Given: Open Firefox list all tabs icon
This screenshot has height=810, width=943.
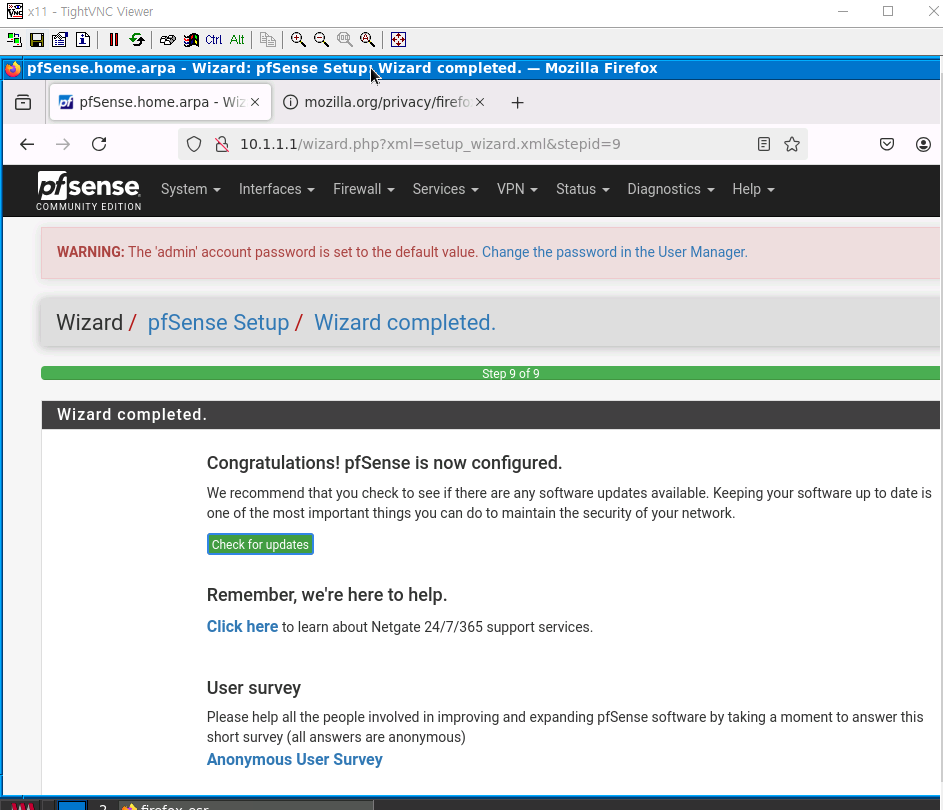Looking at the screenshot, I should tap(23, 102).
